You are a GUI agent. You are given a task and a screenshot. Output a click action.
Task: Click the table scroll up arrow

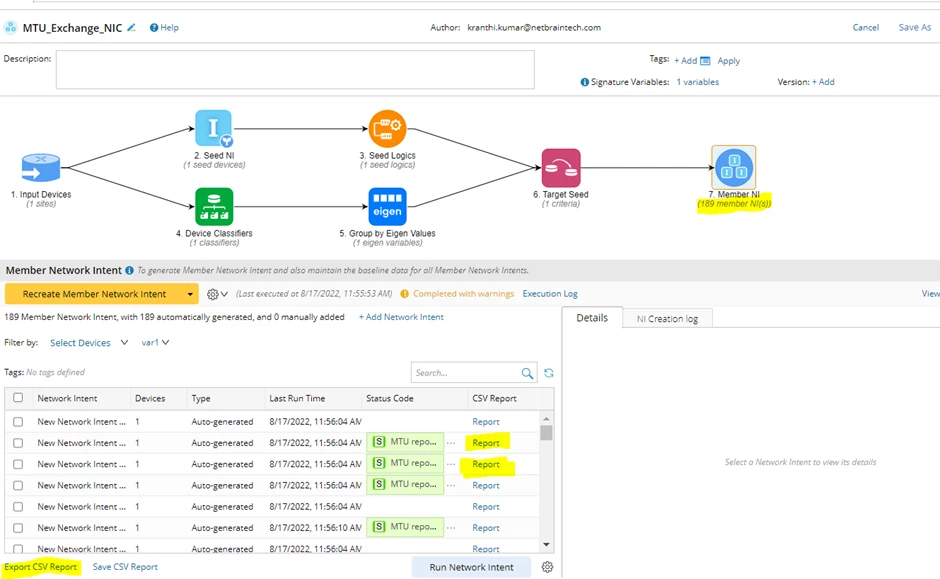point(546,418)
